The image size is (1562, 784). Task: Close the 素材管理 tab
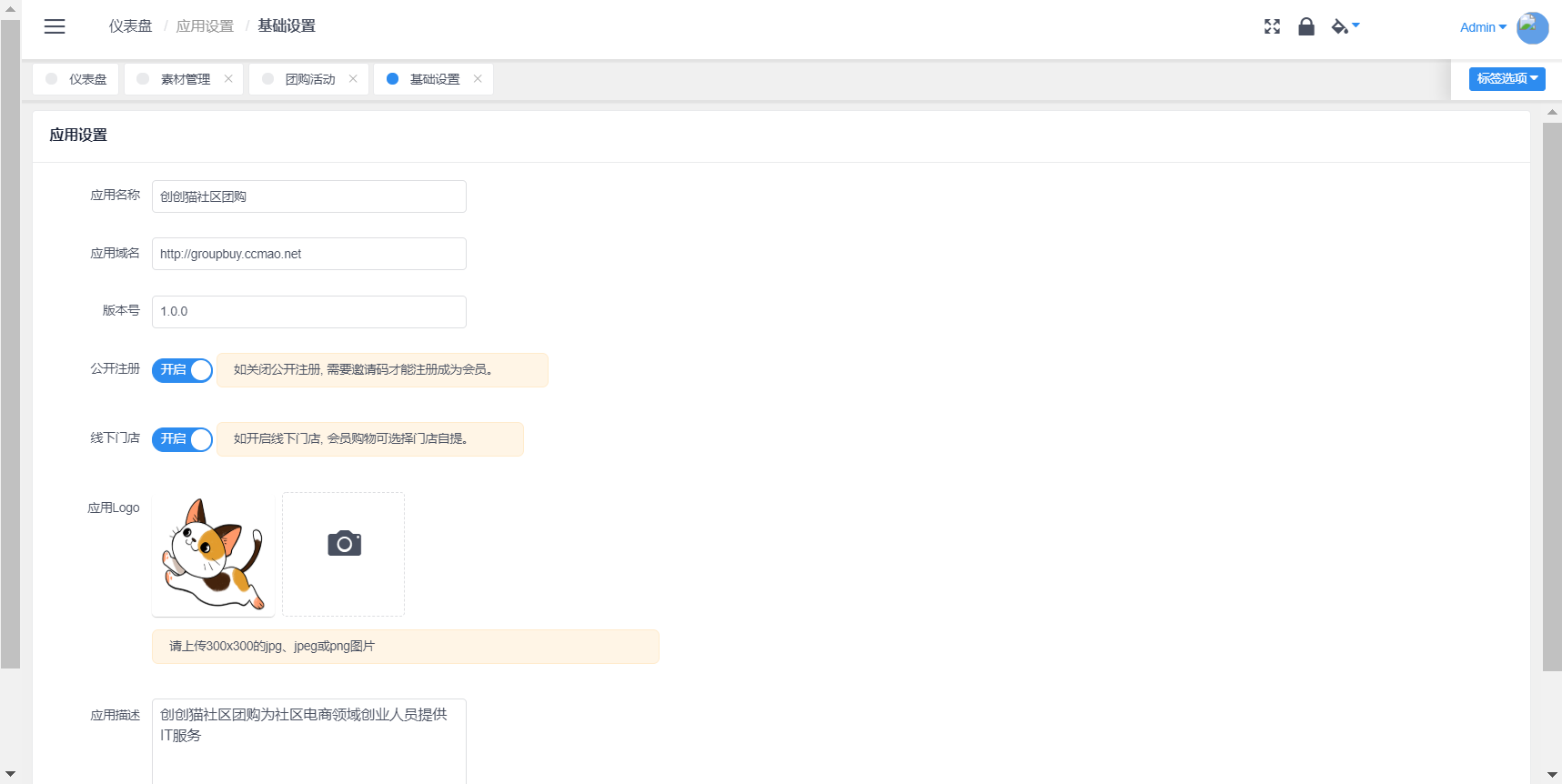[228, 79]
